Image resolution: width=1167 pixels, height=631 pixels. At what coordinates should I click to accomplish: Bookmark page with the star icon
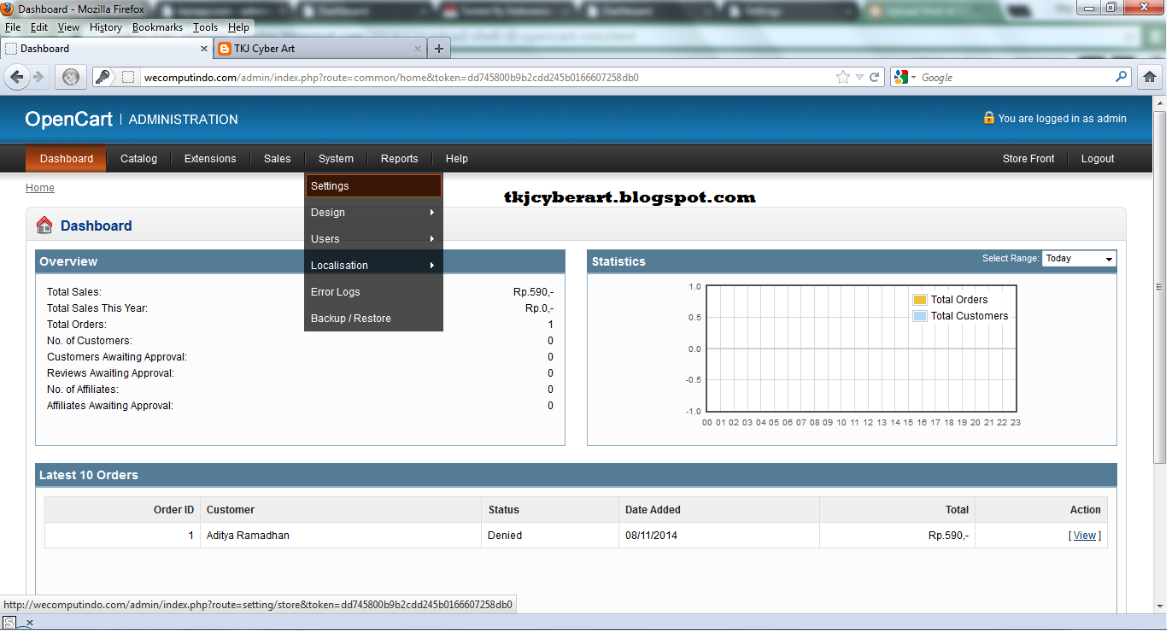point(843,77)
